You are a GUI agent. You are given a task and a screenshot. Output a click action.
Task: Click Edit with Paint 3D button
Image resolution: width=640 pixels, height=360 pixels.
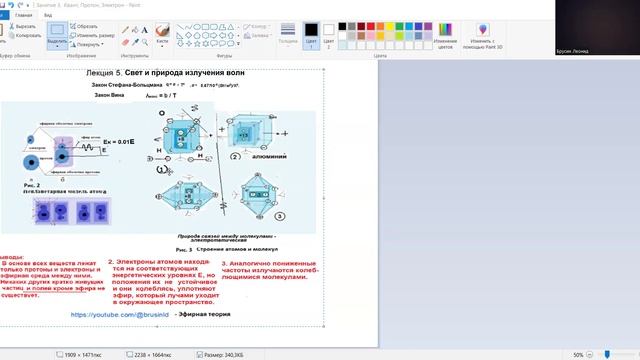pyautogui.click(x=482, y=36)
